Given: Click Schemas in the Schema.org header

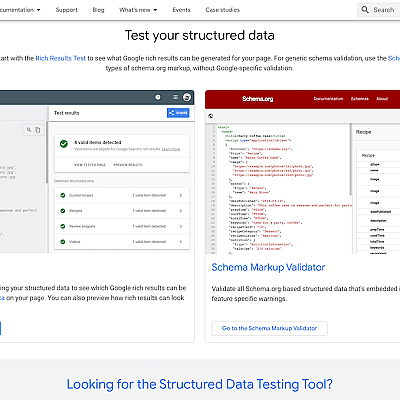Looking at the screenshot, I should pyautogui.click(x=360, y=99).
